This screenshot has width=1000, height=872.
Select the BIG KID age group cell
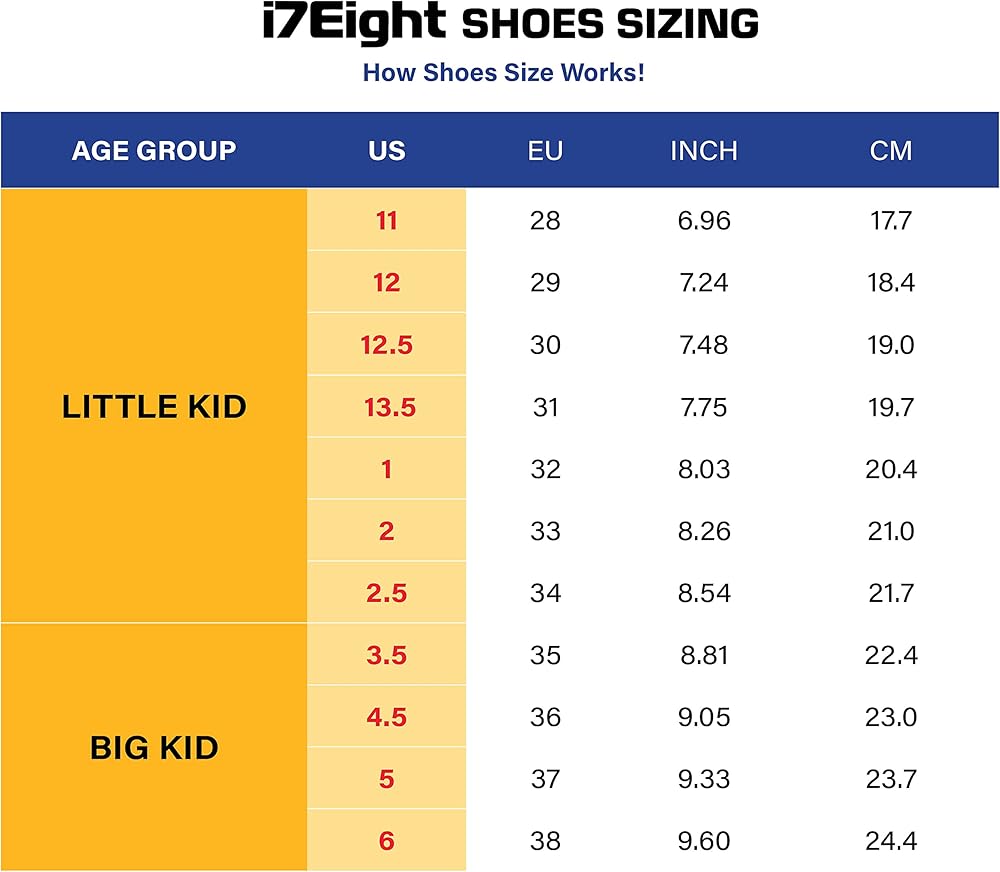(154, 748)
